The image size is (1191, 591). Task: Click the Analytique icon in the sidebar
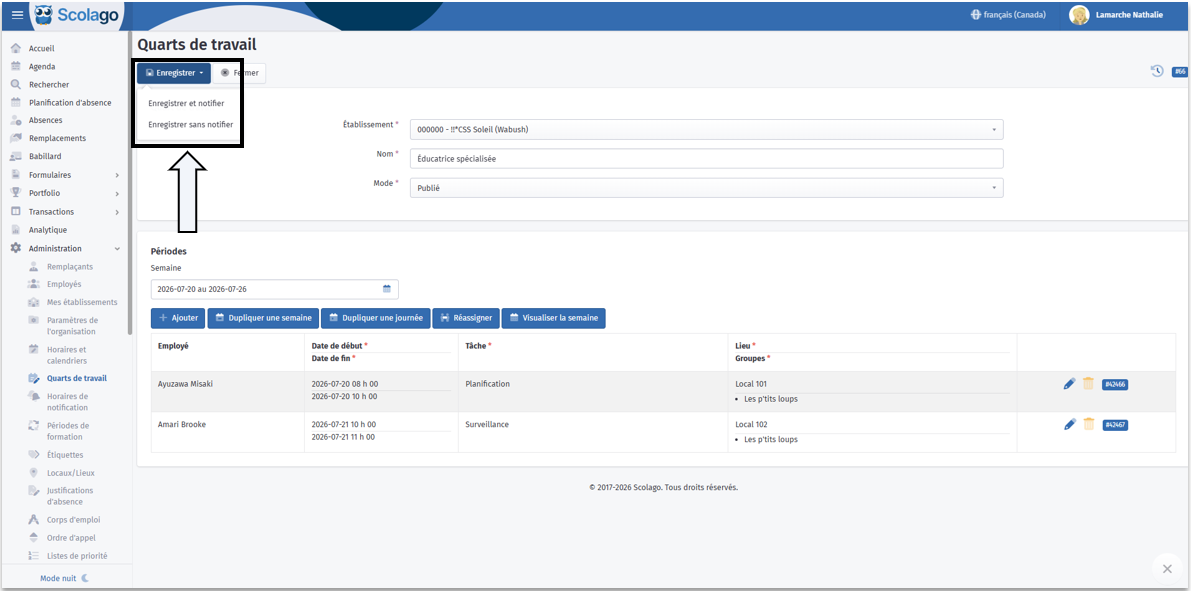click(15, 230)
